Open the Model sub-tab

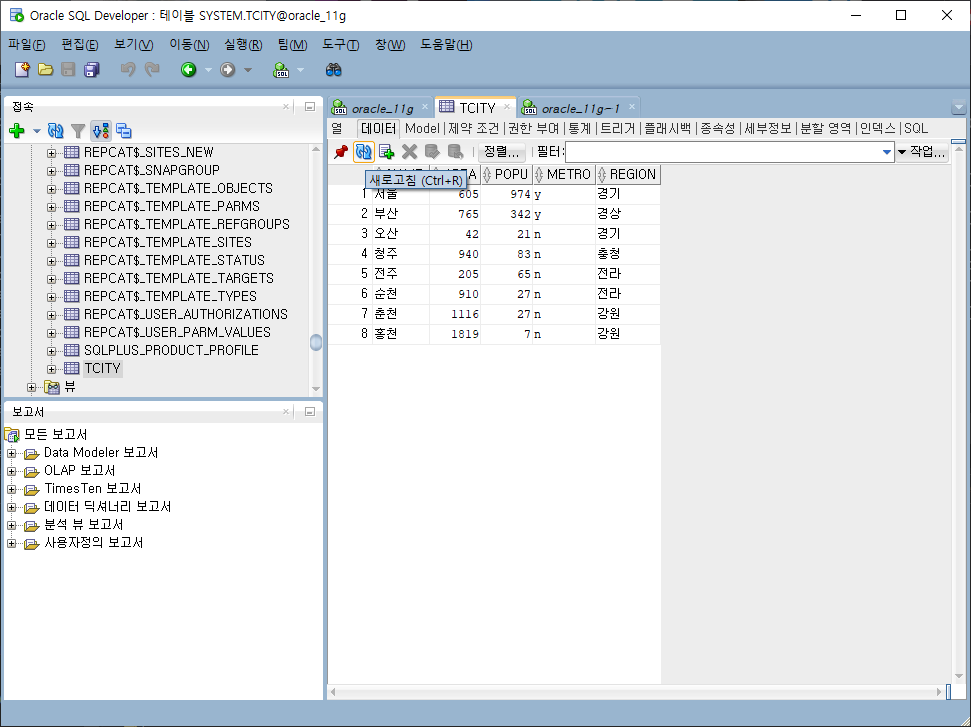point(422,128)
